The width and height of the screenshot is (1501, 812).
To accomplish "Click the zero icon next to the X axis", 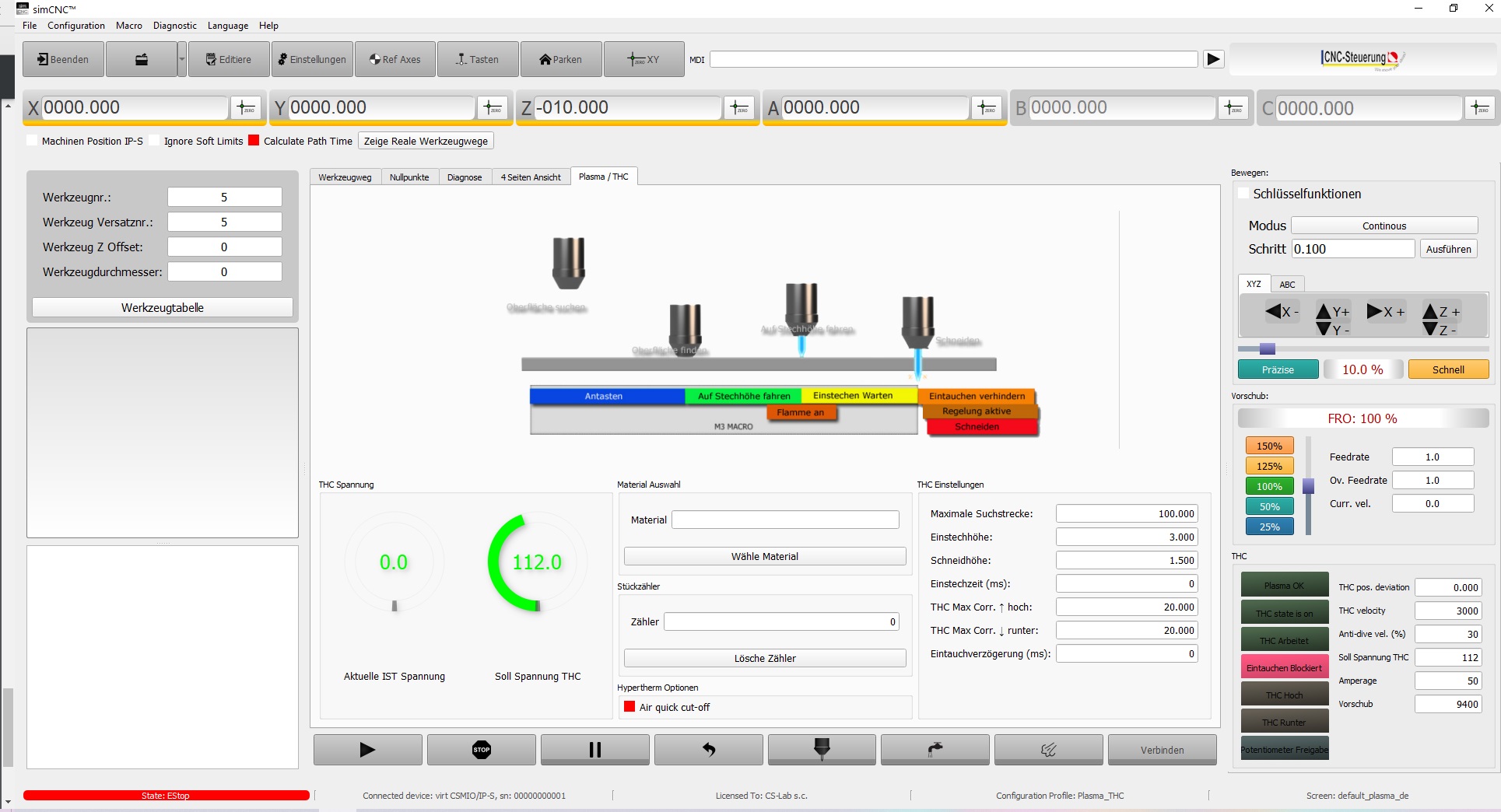I will [x=247, y=107].
